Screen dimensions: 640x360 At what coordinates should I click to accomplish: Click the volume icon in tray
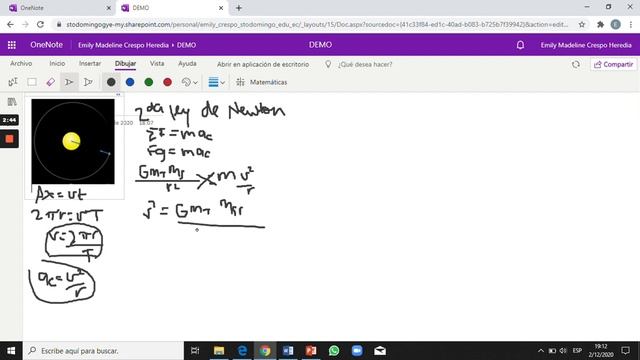(x=563, y=351)
